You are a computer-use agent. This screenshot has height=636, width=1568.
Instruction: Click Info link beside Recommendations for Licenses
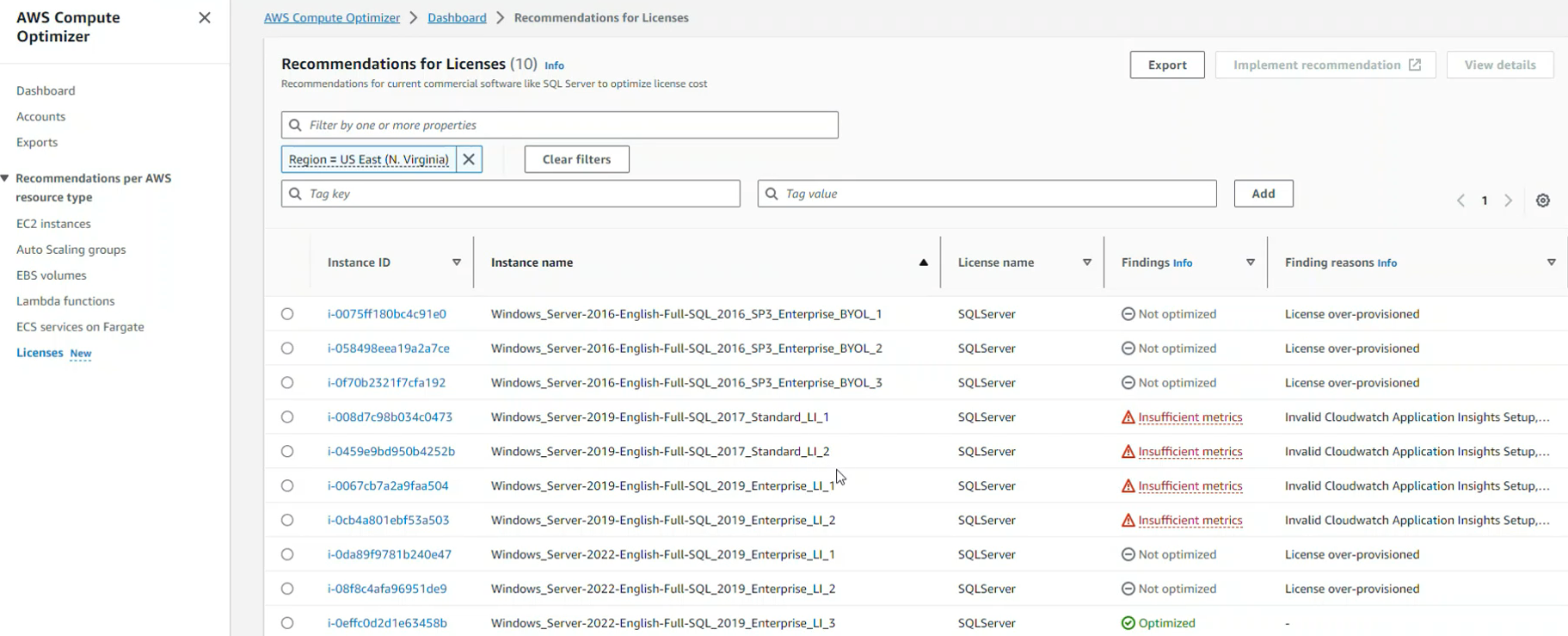coord(554,65)
